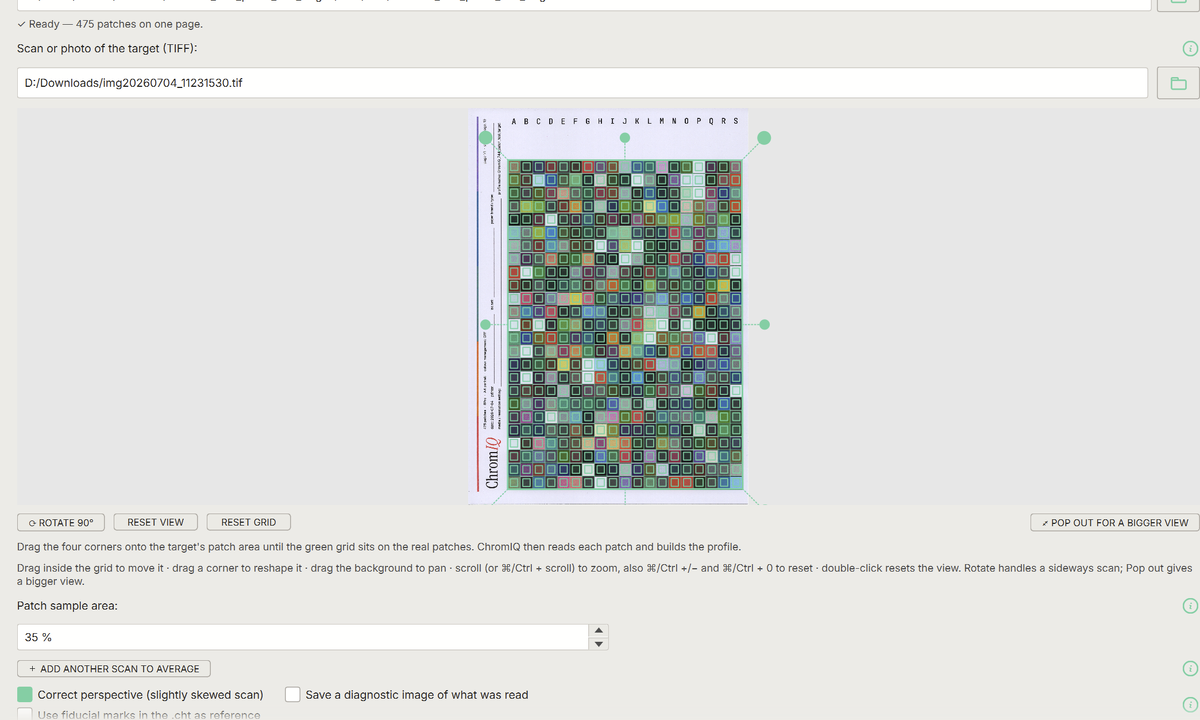The image size is (1200, 720).
Task: Pop out for a bigger view
Action: point(1114,522)
